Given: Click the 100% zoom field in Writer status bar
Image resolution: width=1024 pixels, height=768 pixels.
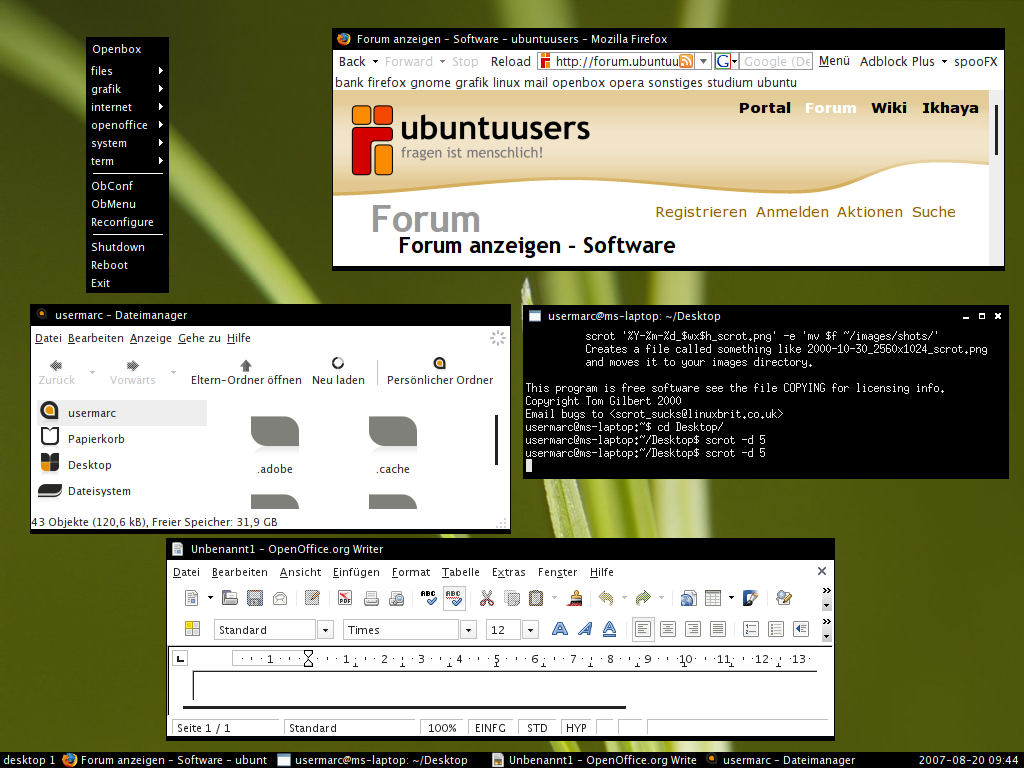Looking at the screenshot, I should tap(442, 728).
